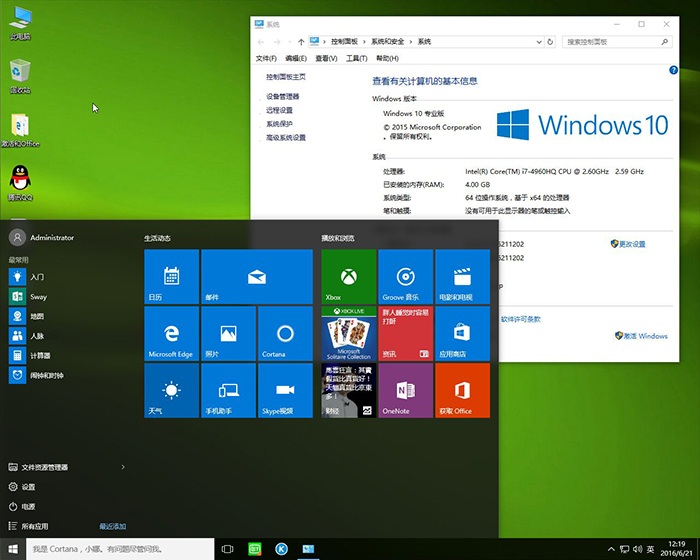700x560 pixels.
Task: Click the 获取 Office tile
Action: pyautogui.click(x=462, y=390)
